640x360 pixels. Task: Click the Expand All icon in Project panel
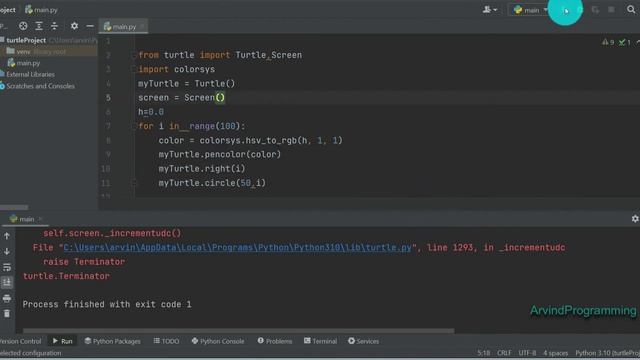(39, 26)
